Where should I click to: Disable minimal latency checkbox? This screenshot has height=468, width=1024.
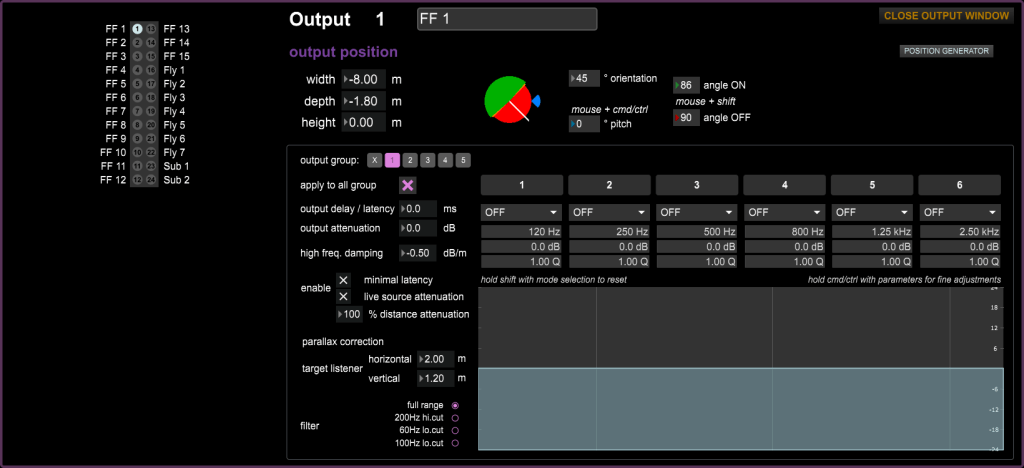(x=343, y=281)
